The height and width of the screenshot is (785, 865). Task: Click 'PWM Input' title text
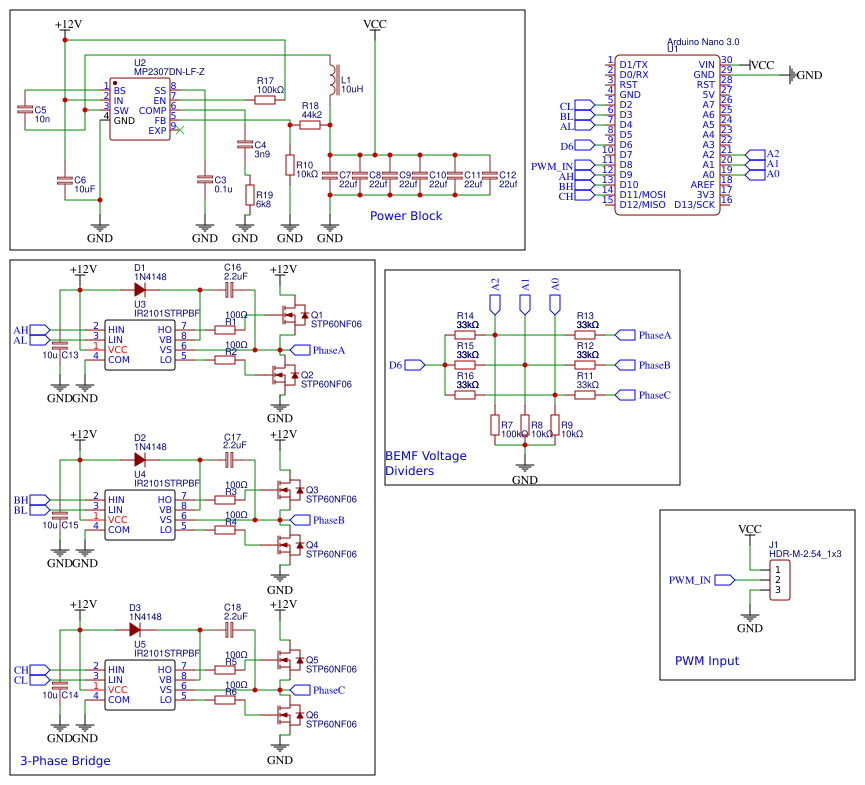pos(707,660)
